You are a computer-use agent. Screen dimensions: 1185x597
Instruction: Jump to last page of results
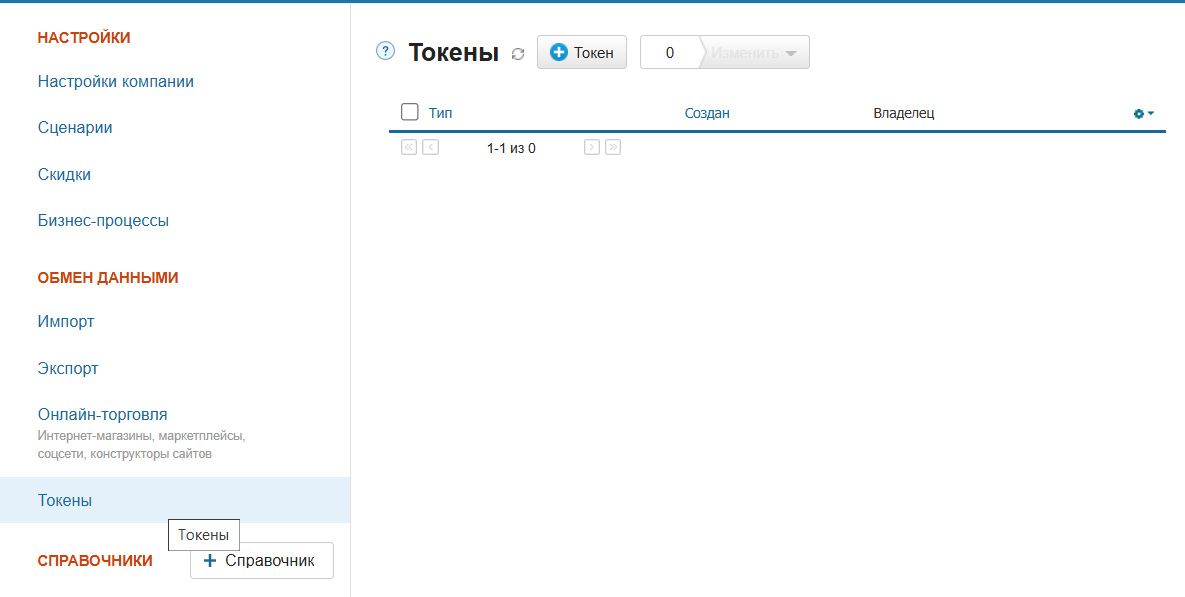tap(613, 147)
